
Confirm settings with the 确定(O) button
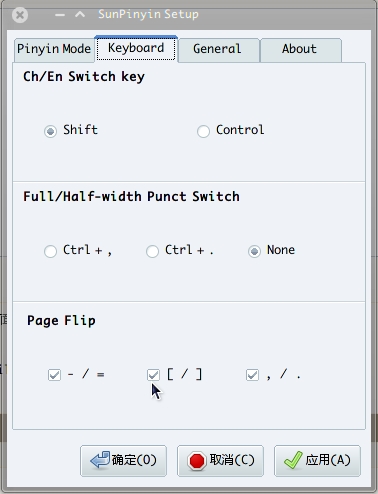pyautogui.click(x=123, y=461)
